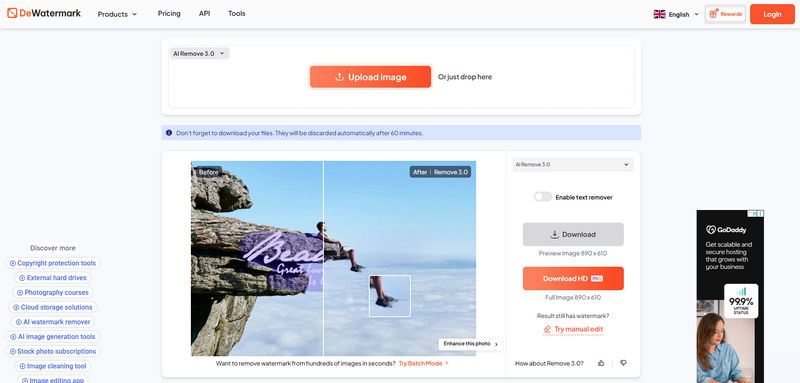800x383 pixels.
Task: Click the Login button
Action: pos(772,14)
